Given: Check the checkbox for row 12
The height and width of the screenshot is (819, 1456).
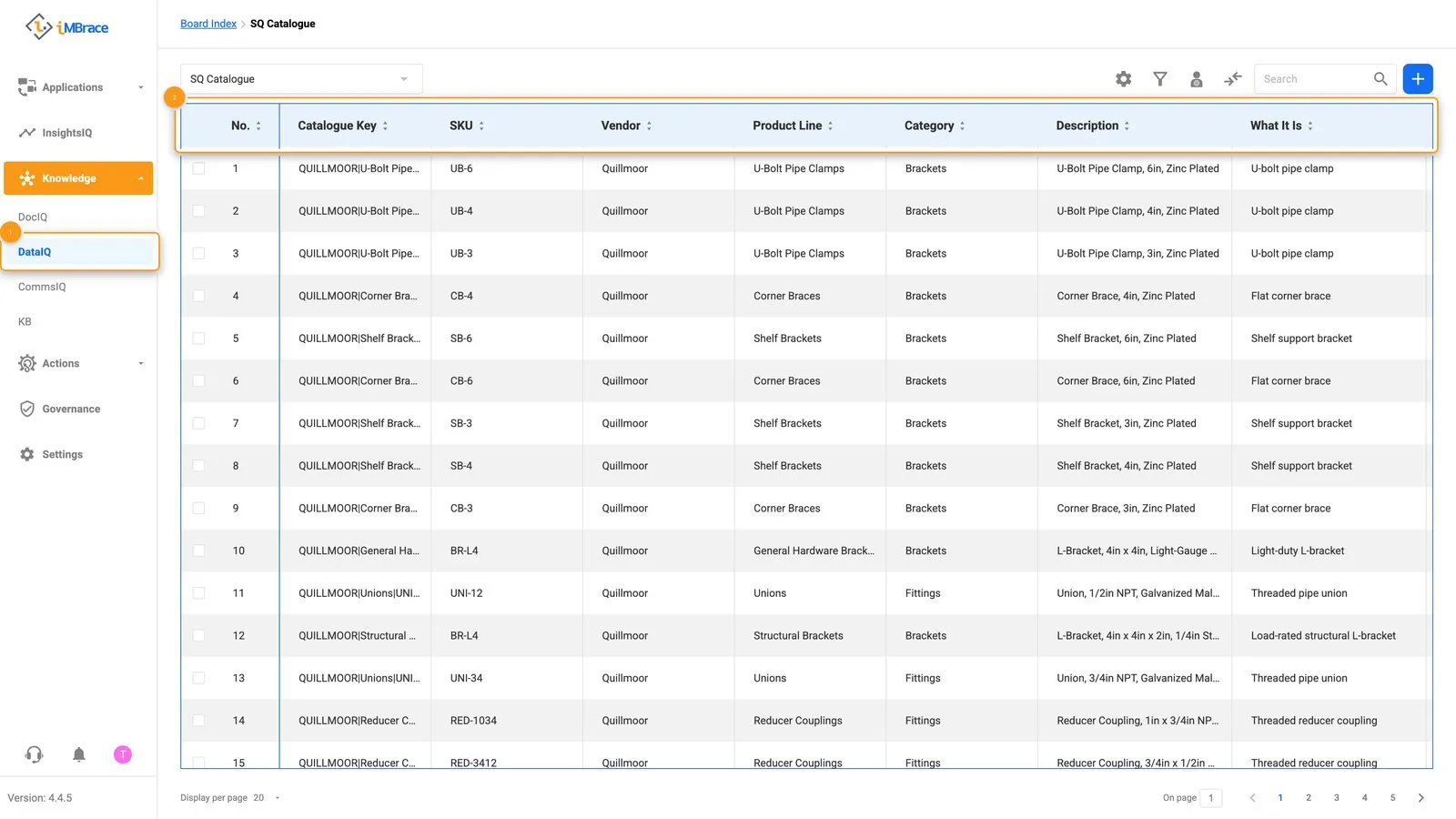Looking at the screenshot, I should [198, 635].
